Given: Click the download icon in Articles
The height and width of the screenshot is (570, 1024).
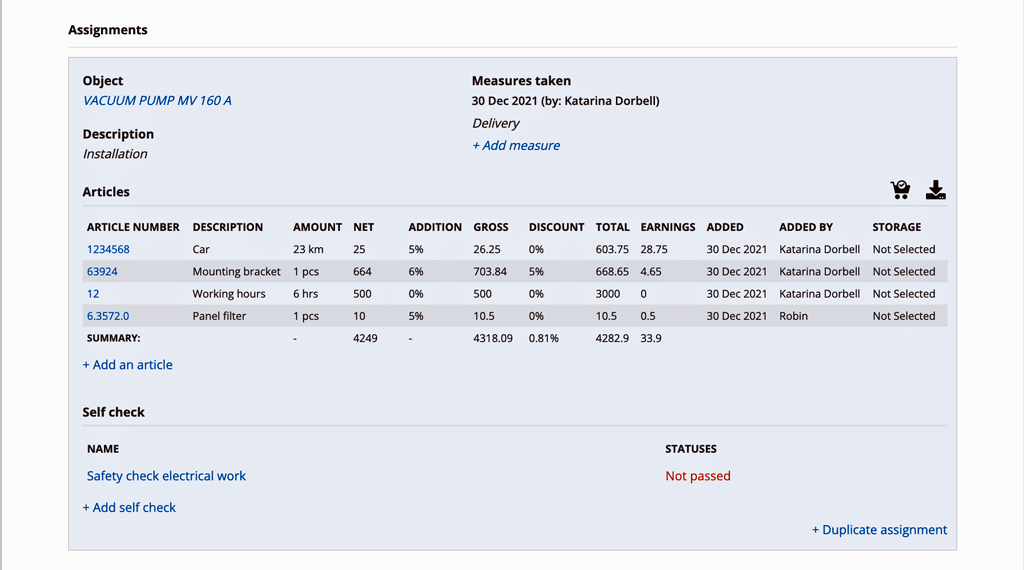Looking at the screenshot, I should (x=935, y=189).
